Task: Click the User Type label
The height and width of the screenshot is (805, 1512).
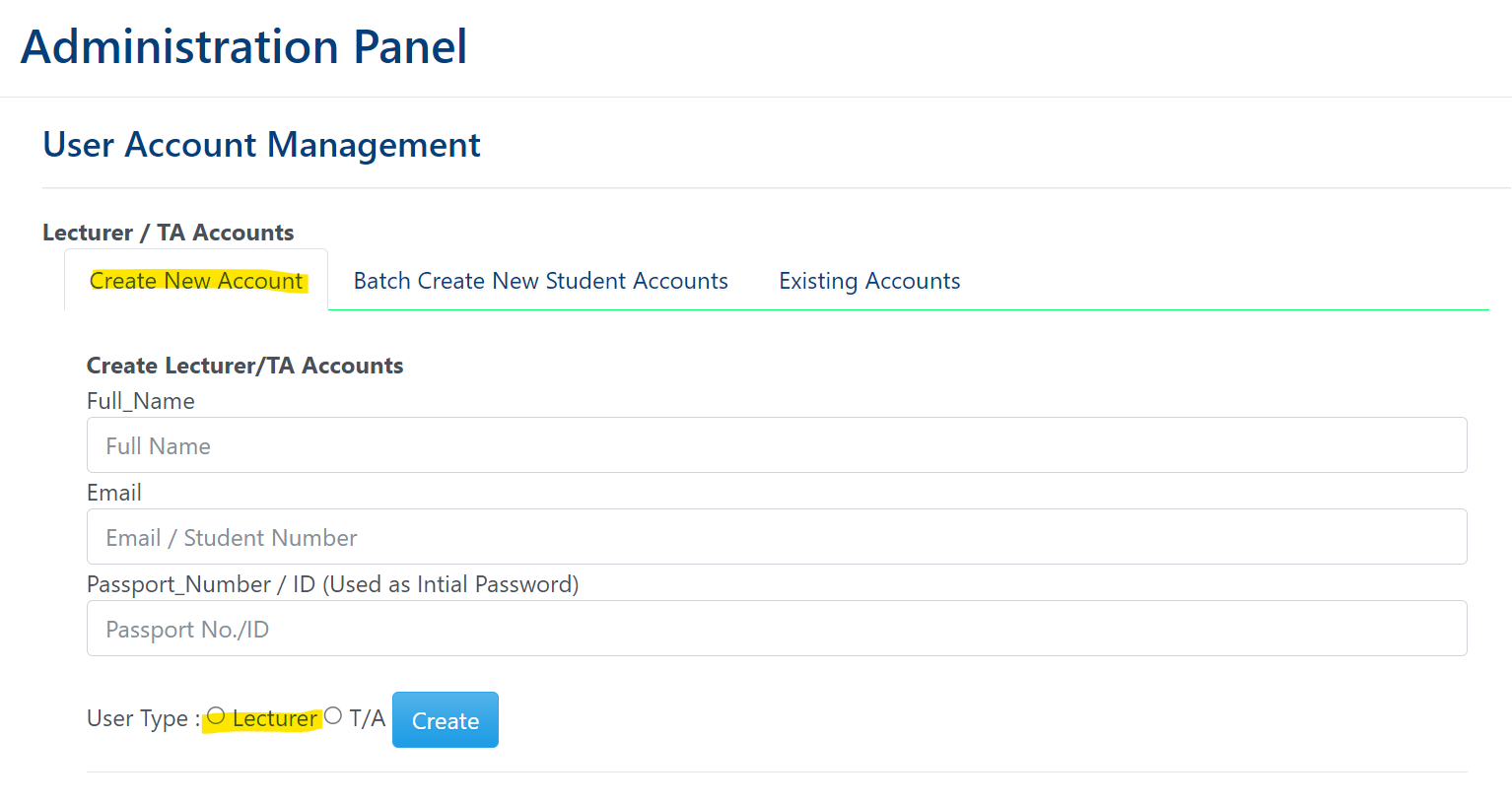Action: coord(142,719)
